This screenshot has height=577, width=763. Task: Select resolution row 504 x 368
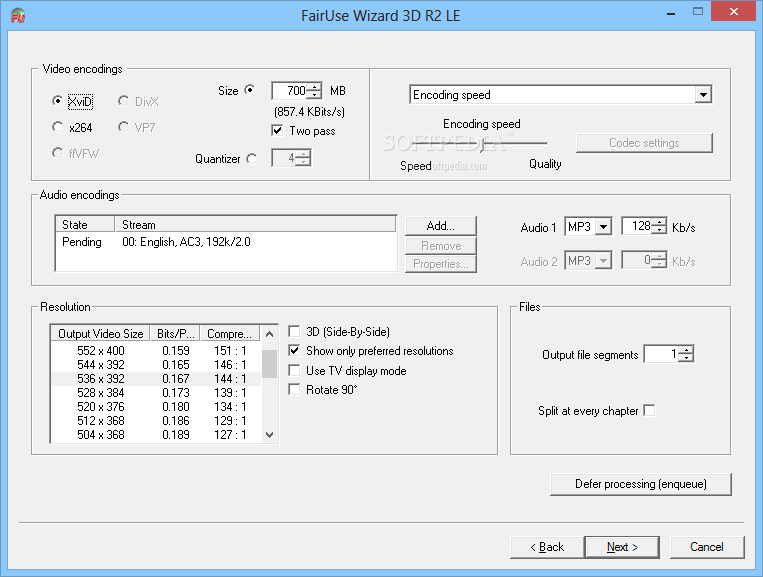pyautogui.click(x=156, y=434)
